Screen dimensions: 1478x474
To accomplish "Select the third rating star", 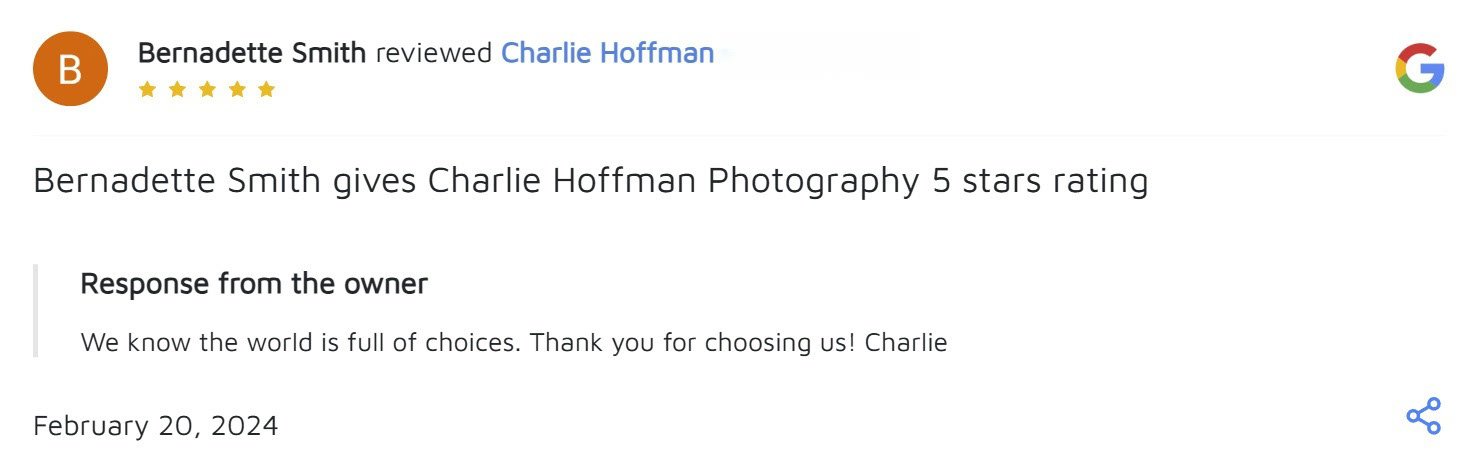I will [207, 90].
